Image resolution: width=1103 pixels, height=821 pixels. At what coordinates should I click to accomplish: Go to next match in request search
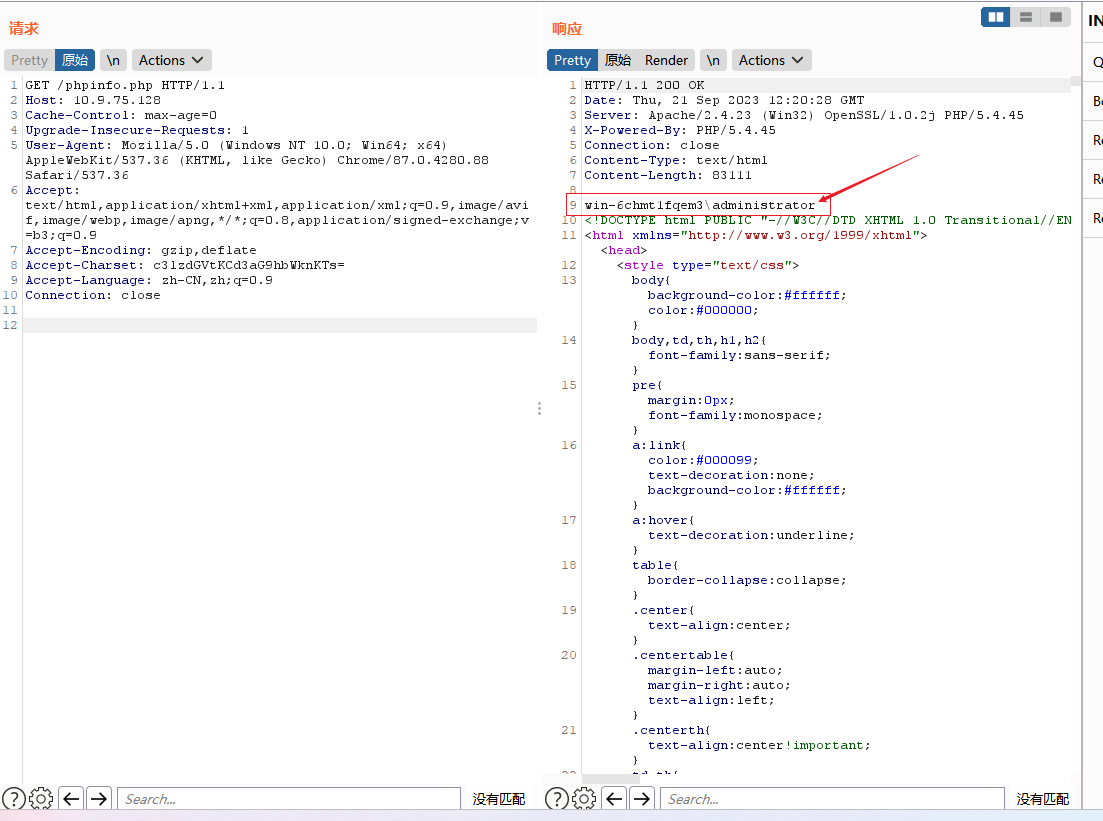click(99, 798)
